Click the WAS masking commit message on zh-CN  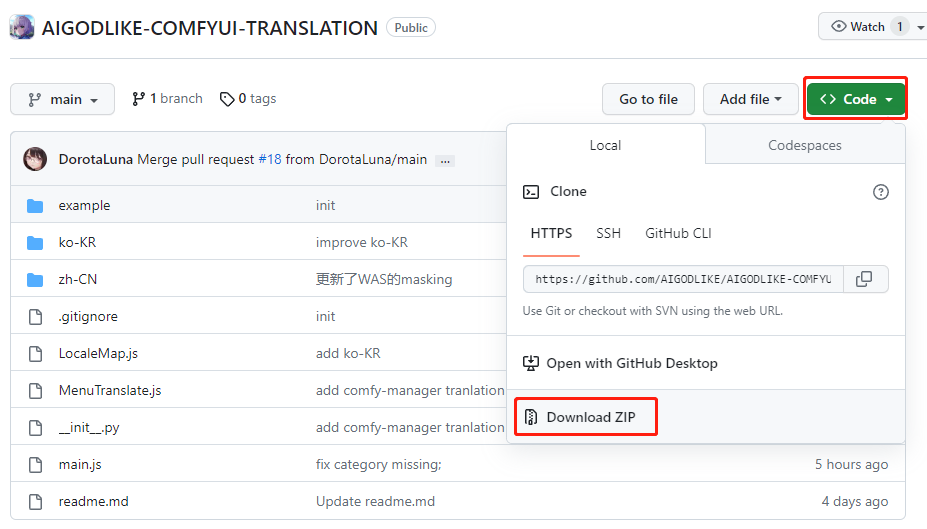pyautogui.click(x=384, y=280)
